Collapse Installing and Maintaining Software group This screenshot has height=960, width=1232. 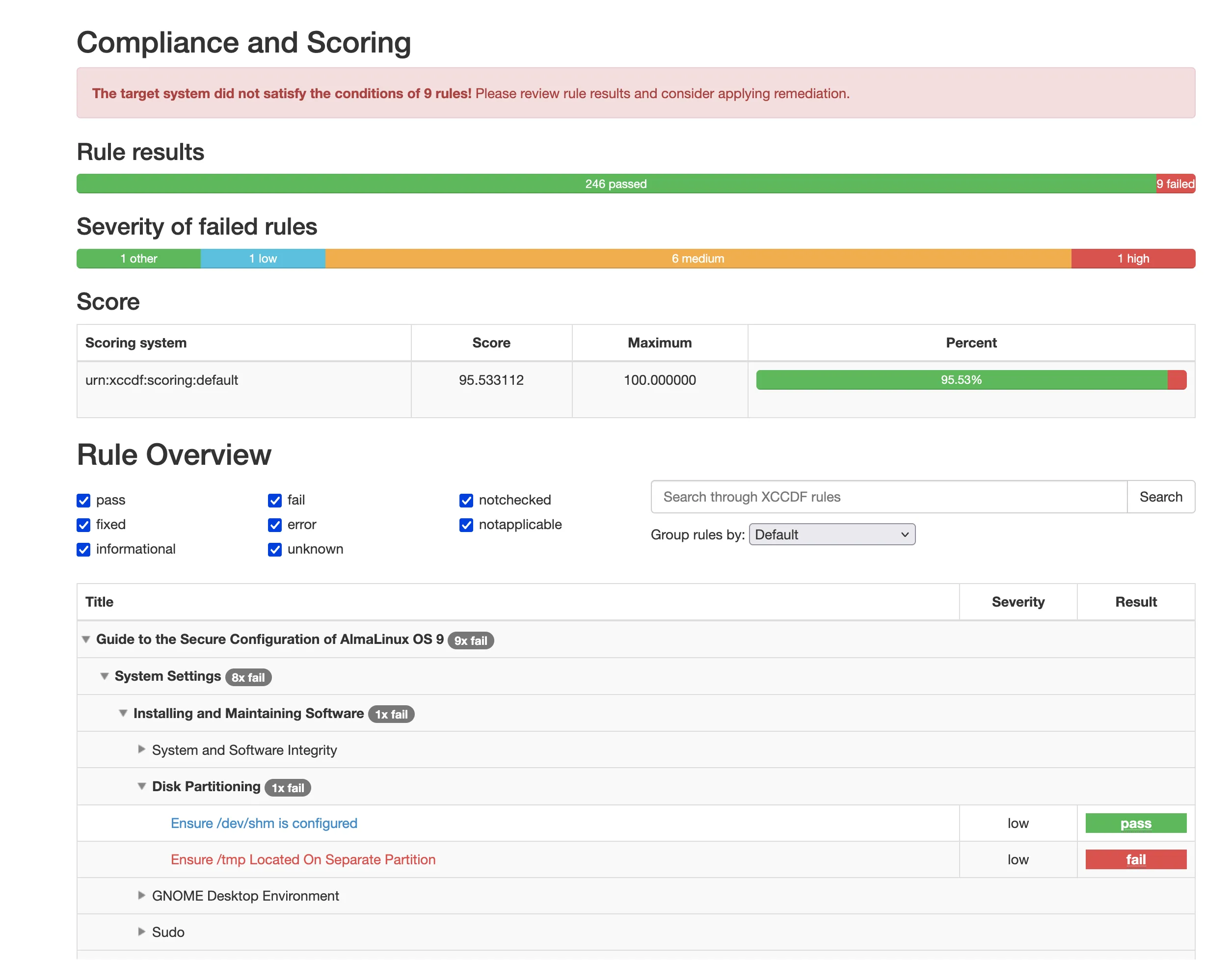coord(123,713)
